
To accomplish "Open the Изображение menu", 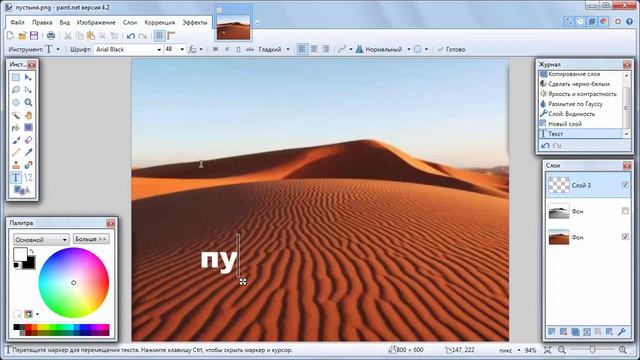I will pyautogui.click(x=96, y=22).
